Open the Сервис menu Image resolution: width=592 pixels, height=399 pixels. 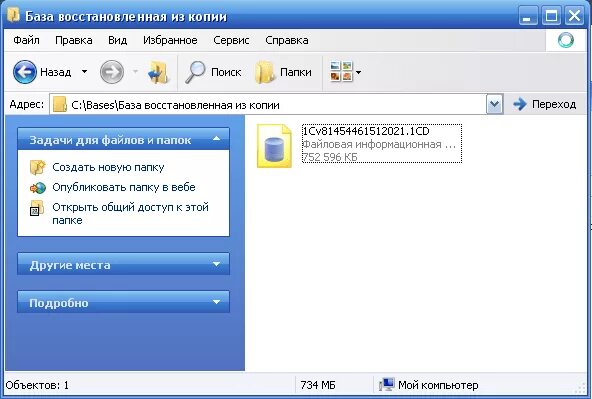(x=231, y=40)
